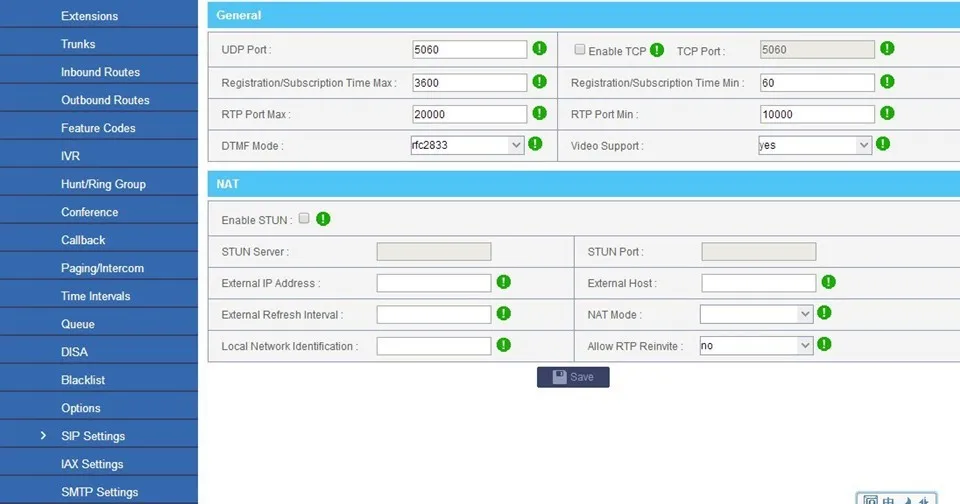The height and width of the screenshot is (504, 960).
Task: Click help icon for Registration/Subscription Time Max
Action: tap(539, 81)
